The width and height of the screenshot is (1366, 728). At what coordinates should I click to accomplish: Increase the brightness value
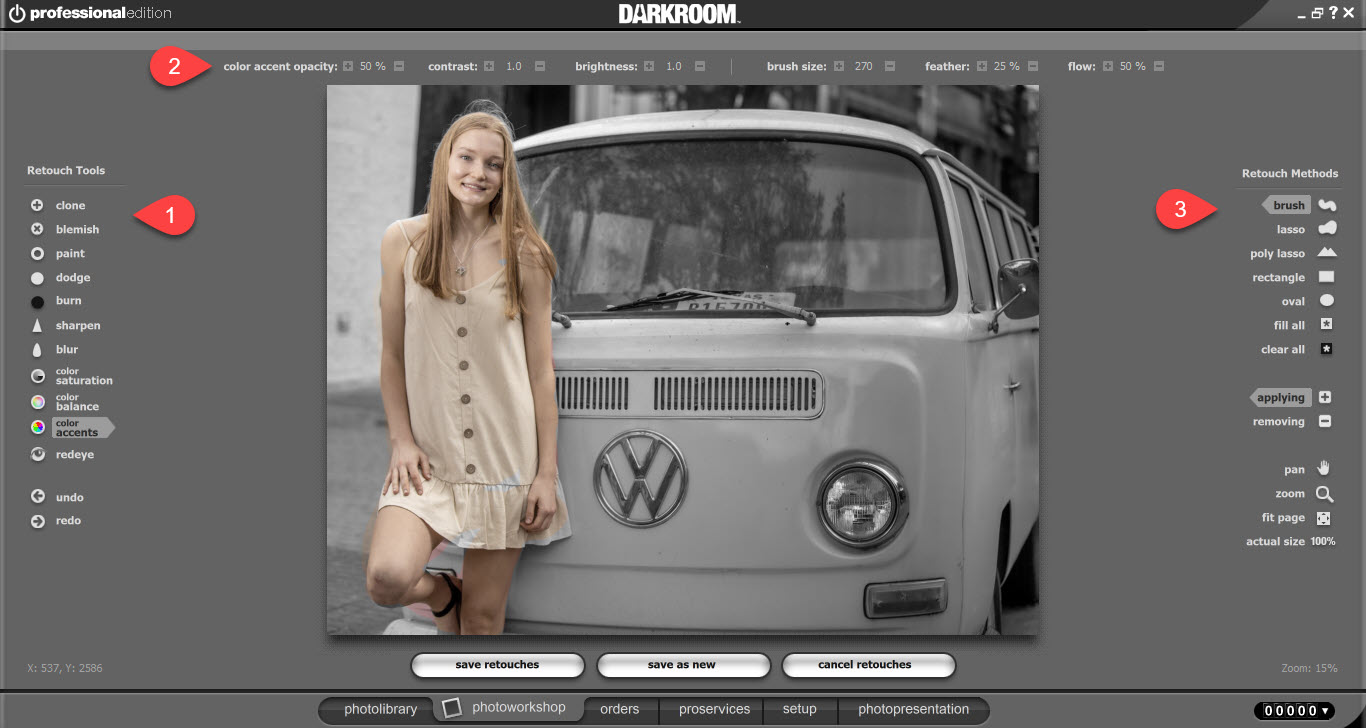pos(649,66)
